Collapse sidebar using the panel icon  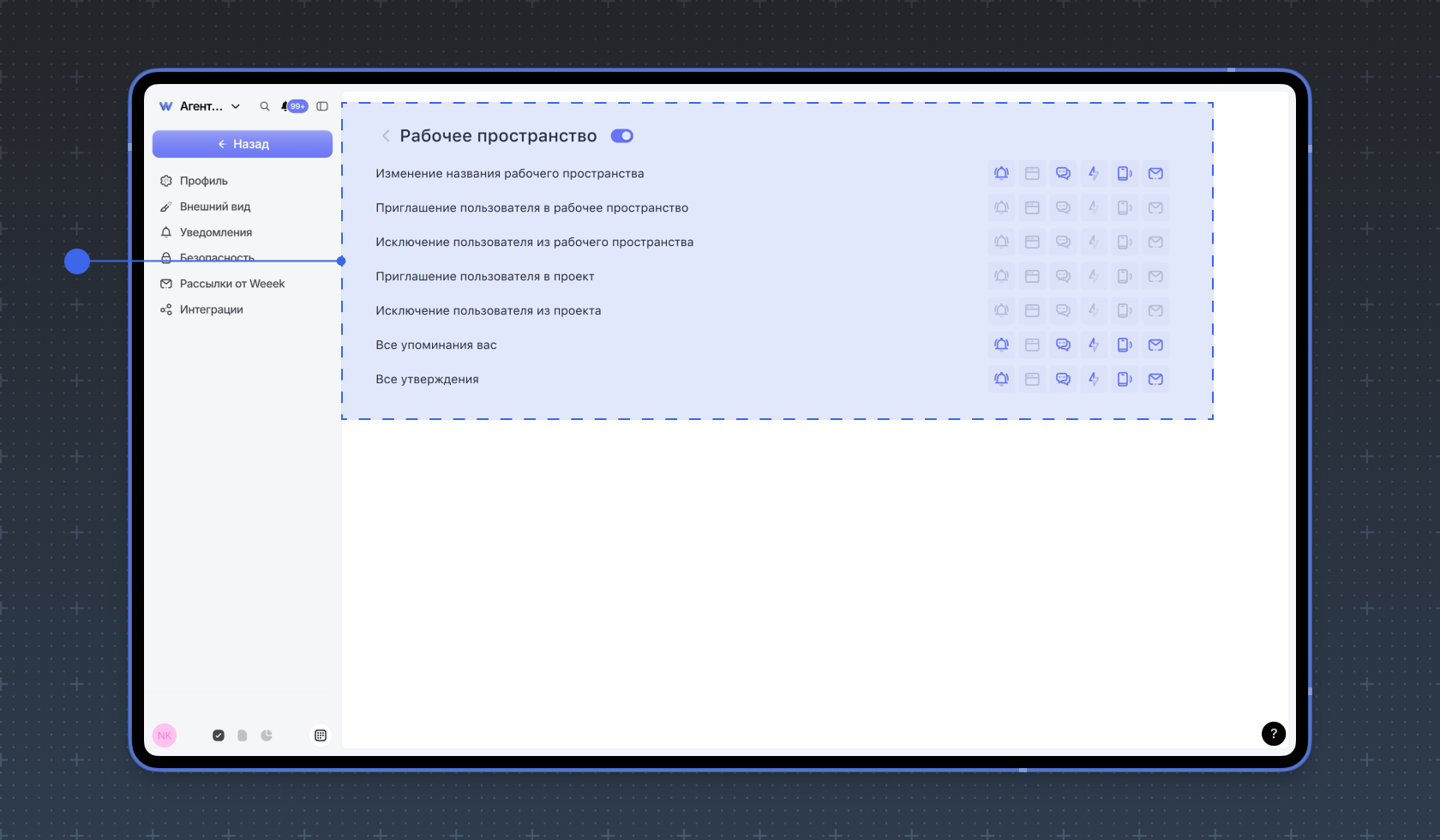[x=322, y=106]
